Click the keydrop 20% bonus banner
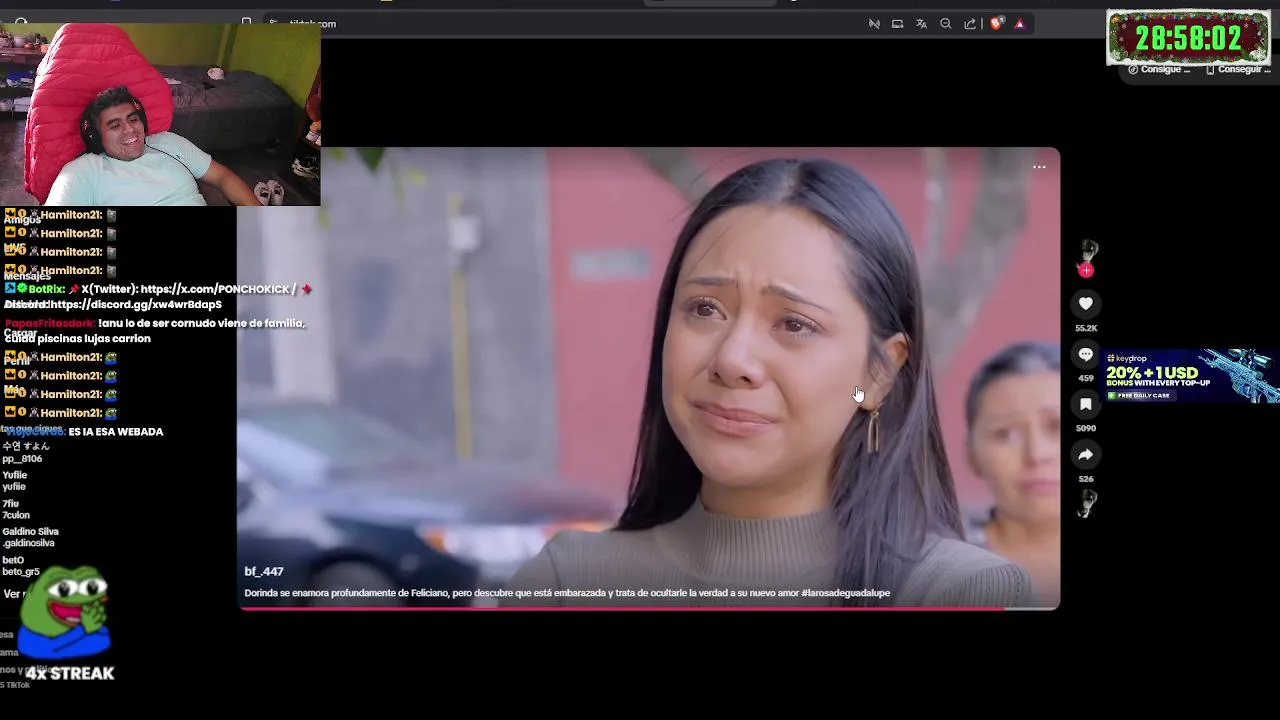Image resolution: width=1280 pixels, height=720 pixels. point(1190,375)
